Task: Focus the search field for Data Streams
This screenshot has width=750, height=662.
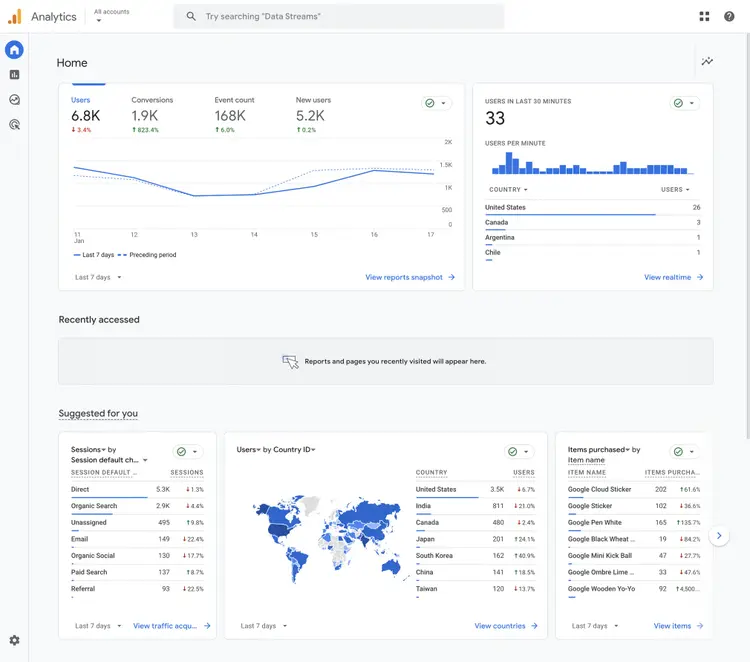Action: [339, 16]
